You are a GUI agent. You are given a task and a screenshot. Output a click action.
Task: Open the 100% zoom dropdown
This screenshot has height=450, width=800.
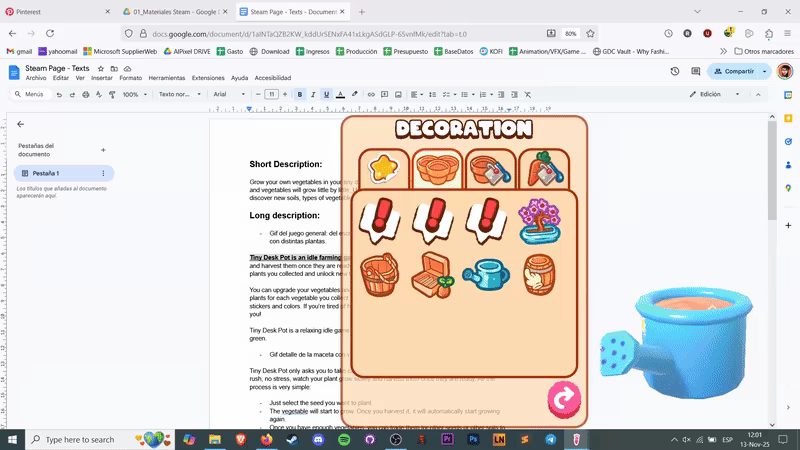tap(135, 94)
